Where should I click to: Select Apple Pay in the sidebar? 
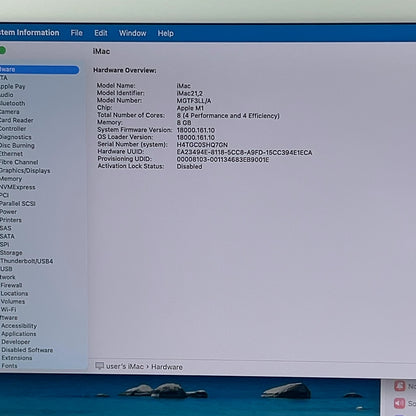12,86
